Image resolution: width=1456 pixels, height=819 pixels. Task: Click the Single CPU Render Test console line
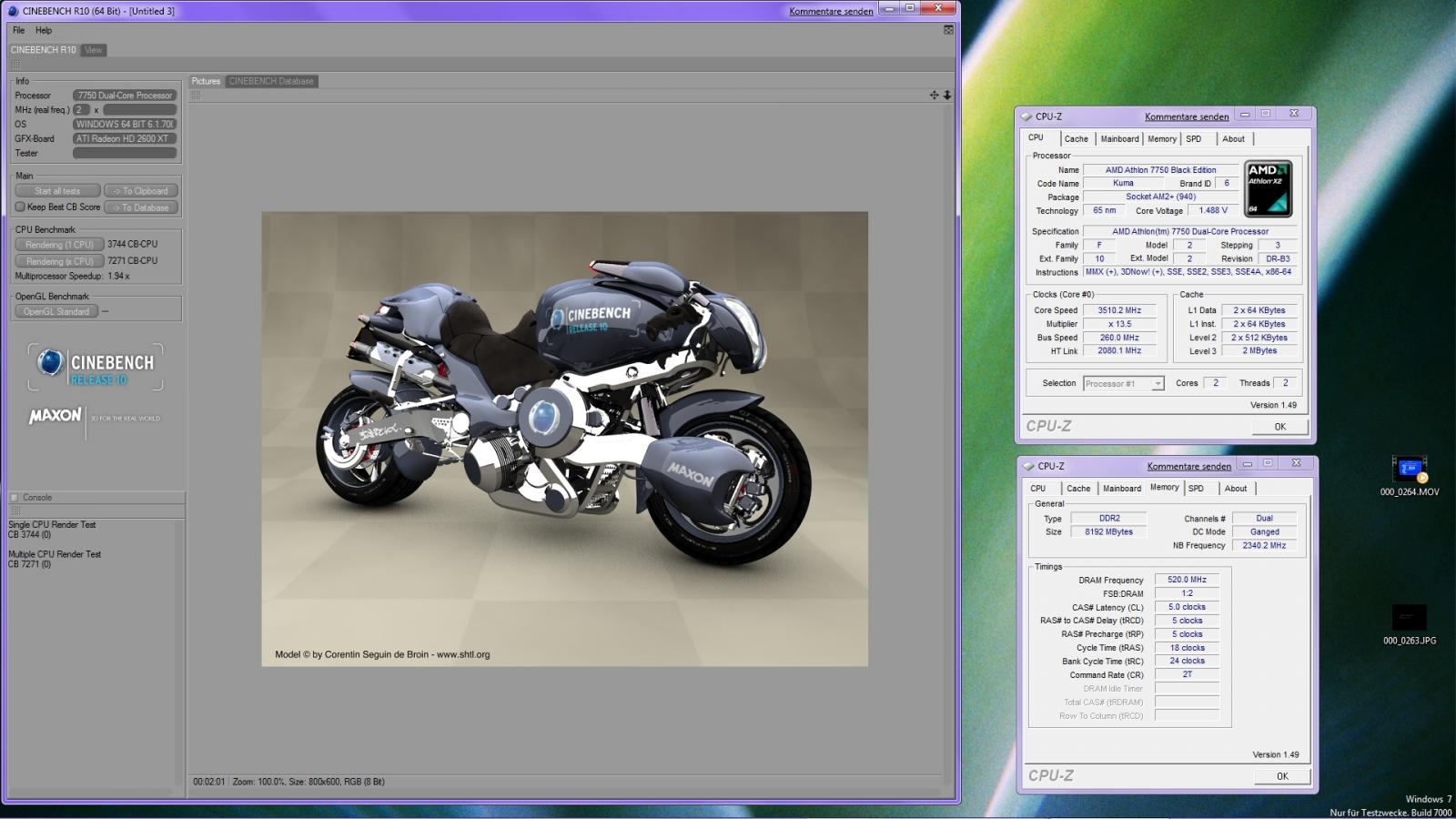tap(52, 525)
